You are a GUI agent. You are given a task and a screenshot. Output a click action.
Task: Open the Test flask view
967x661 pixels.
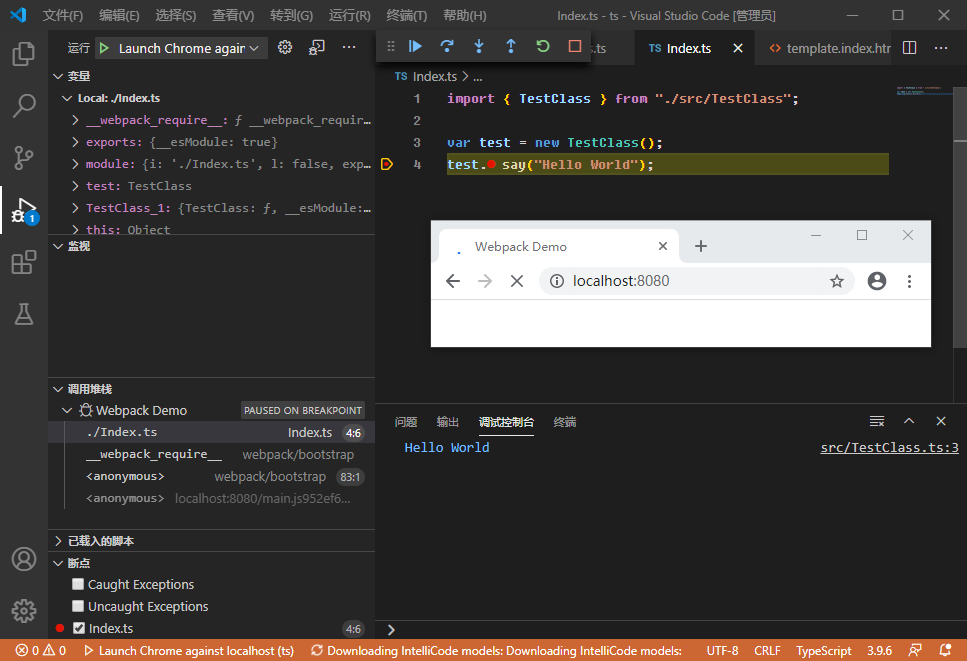tap(23, 314)
